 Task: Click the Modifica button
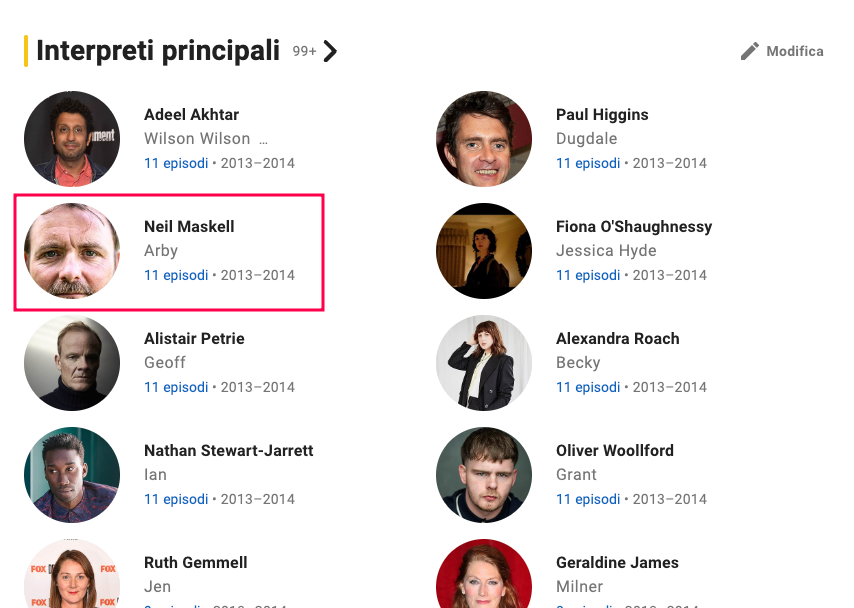click(x=794, y=51)
